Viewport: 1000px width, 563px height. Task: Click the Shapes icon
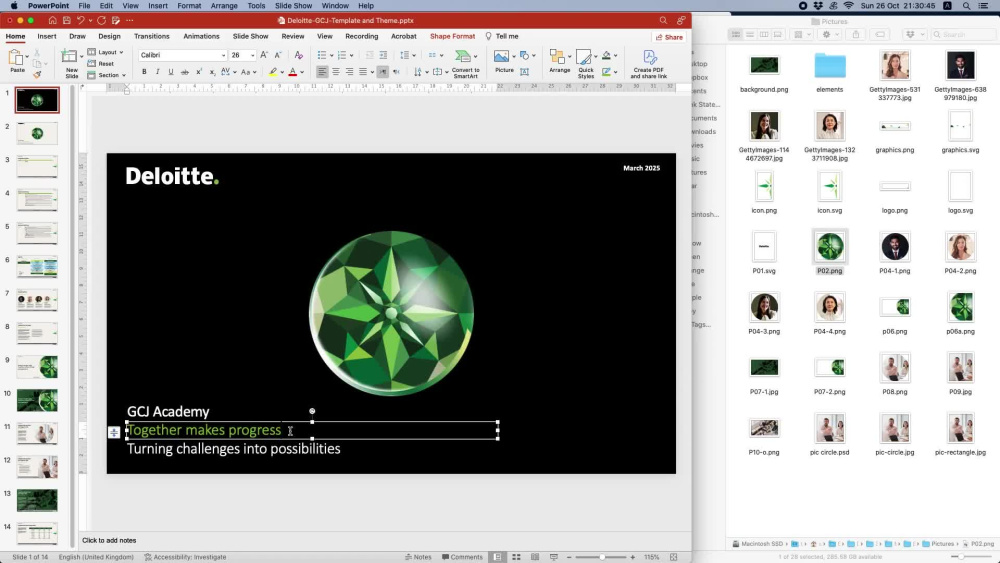(524, 55)
